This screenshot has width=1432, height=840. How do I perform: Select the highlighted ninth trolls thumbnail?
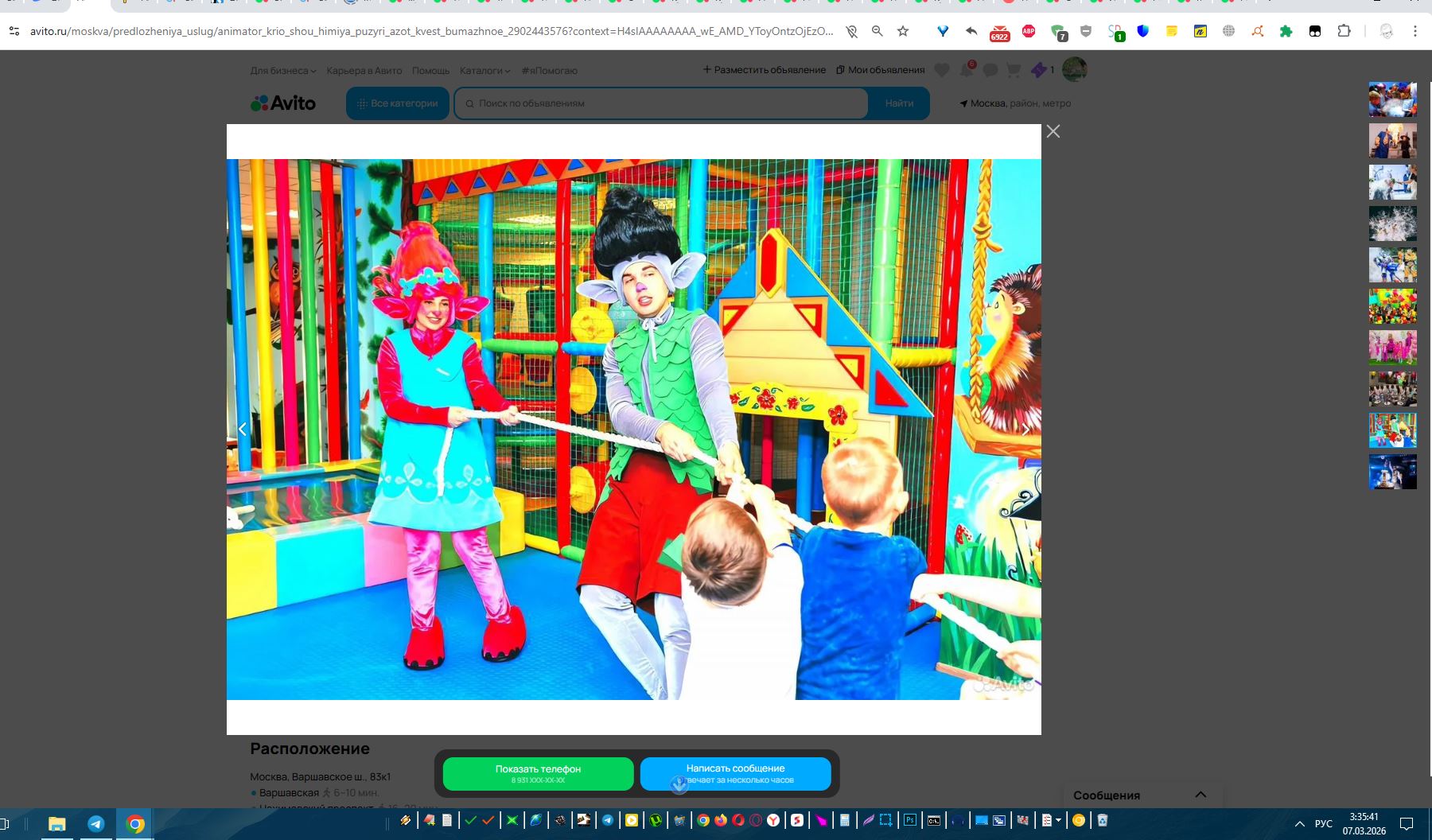coord(1393,430)
